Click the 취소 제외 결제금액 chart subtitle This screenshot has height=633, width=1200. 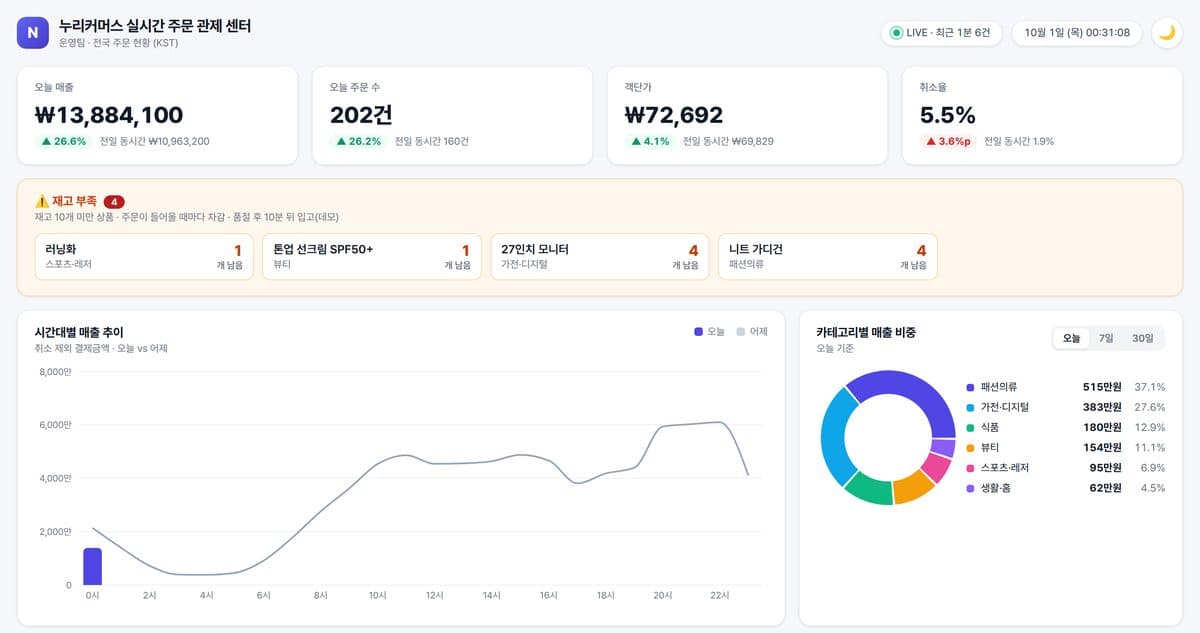[x=101, y=348]
